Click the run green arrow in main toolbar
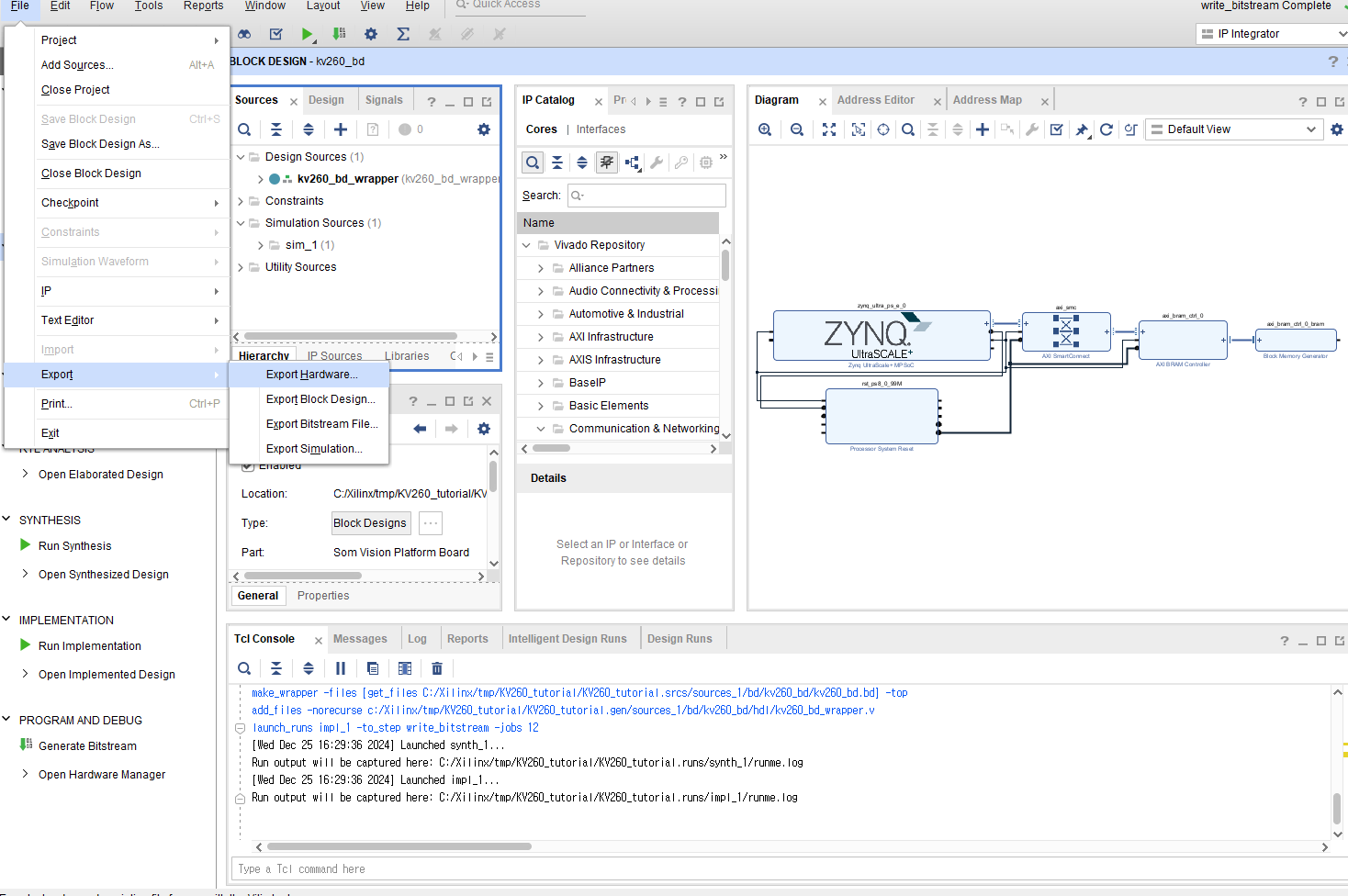This screenshot has height=896, width=1348. (308, 34)
